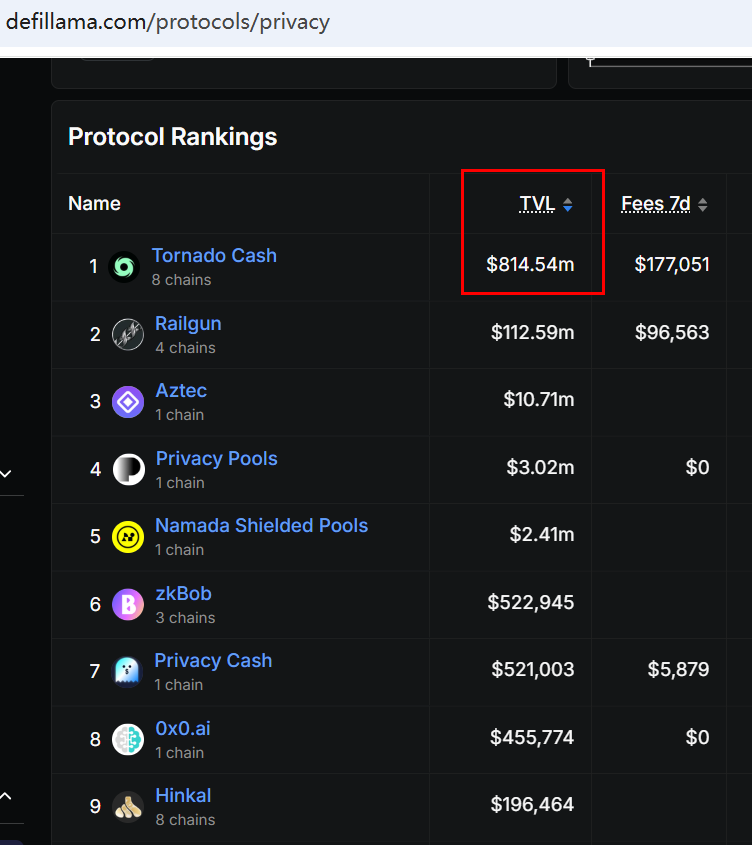The height and width of the screenshot is (845, 752).
Task: Click the zkBob protocol logo
Action: 128,604
